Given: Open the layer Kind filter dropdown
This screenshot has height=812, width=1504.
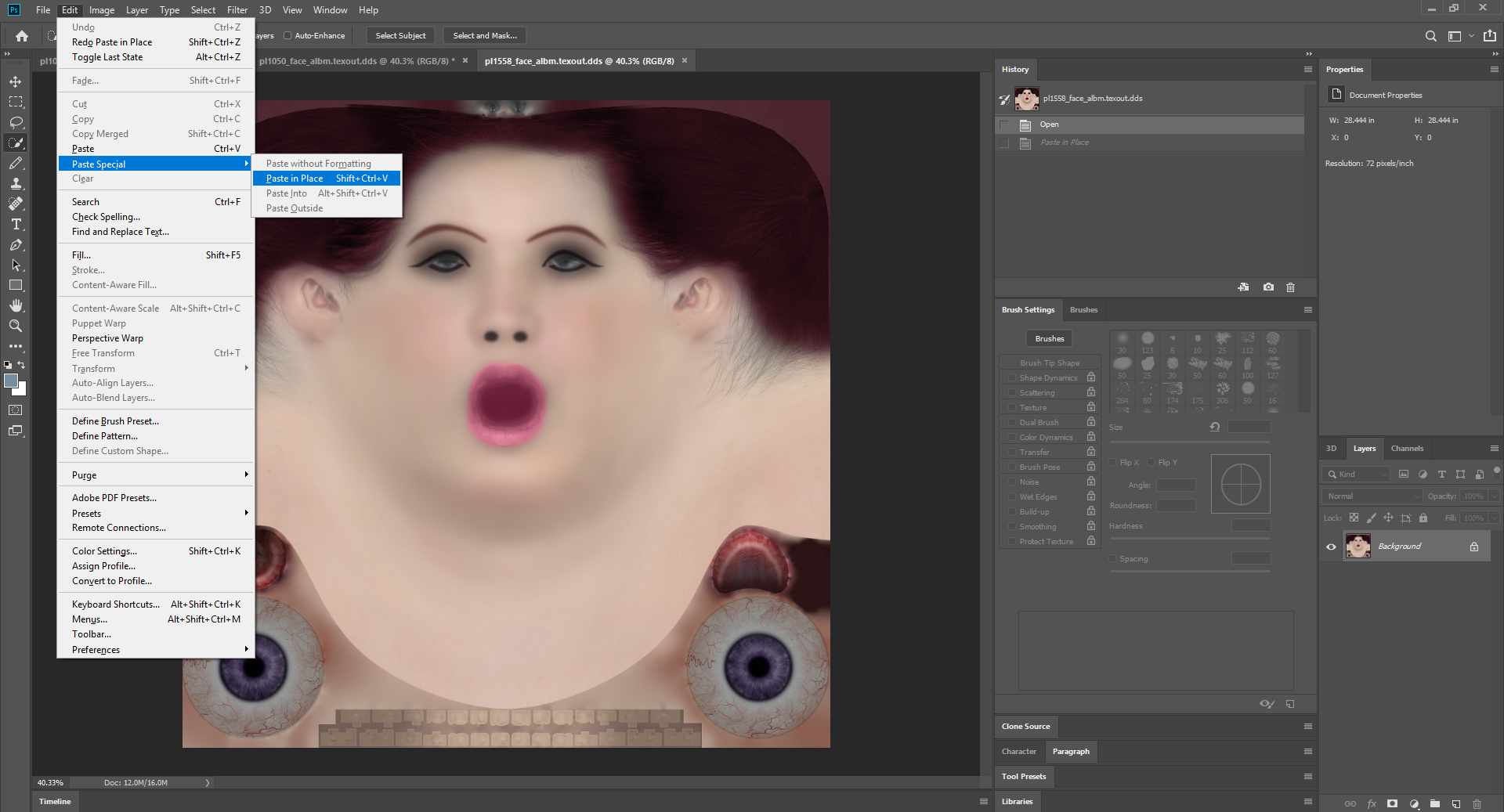Looking at the screenshot, I should 1356,474.
